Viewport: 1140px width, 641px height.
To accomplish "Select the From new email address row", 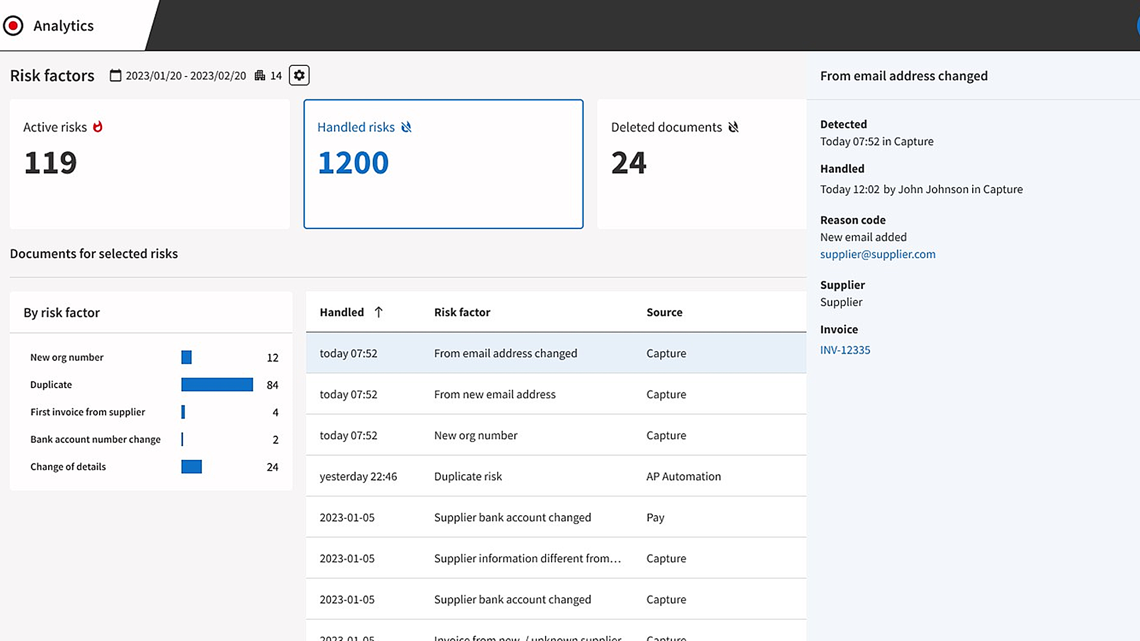I will coord(555,394).
